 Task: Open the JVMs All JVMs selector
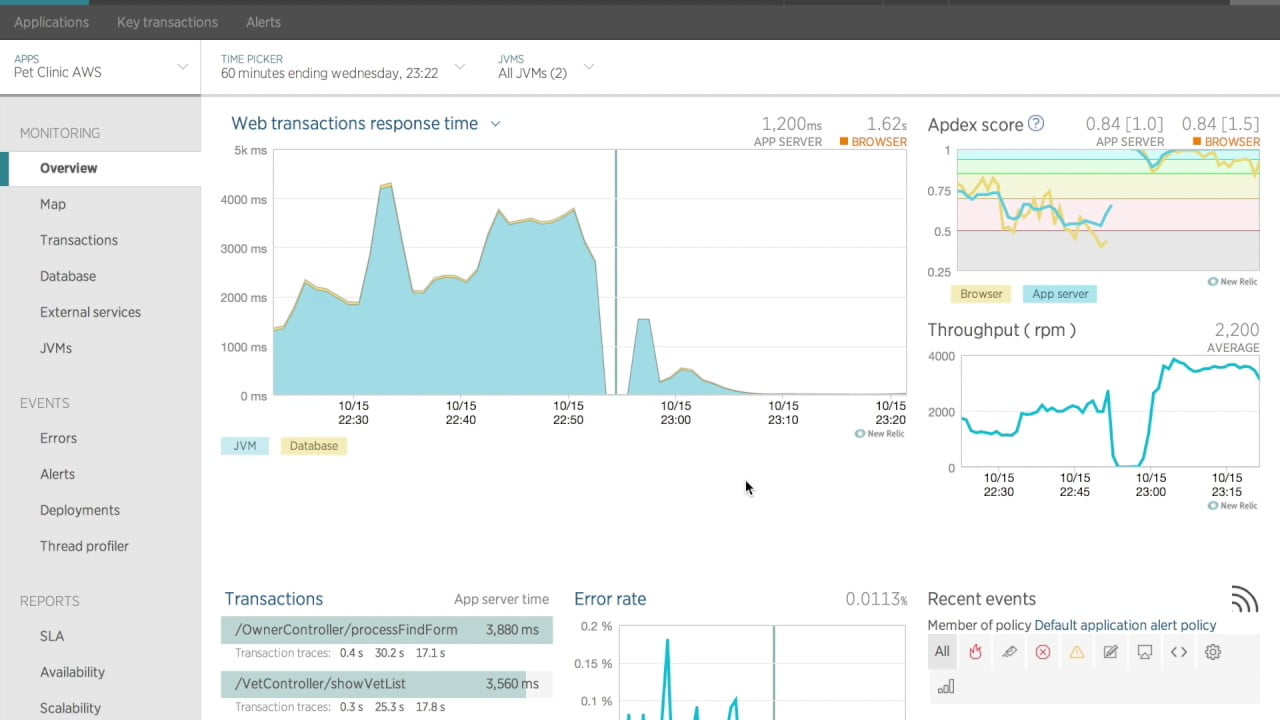click(x=546, y=66)
